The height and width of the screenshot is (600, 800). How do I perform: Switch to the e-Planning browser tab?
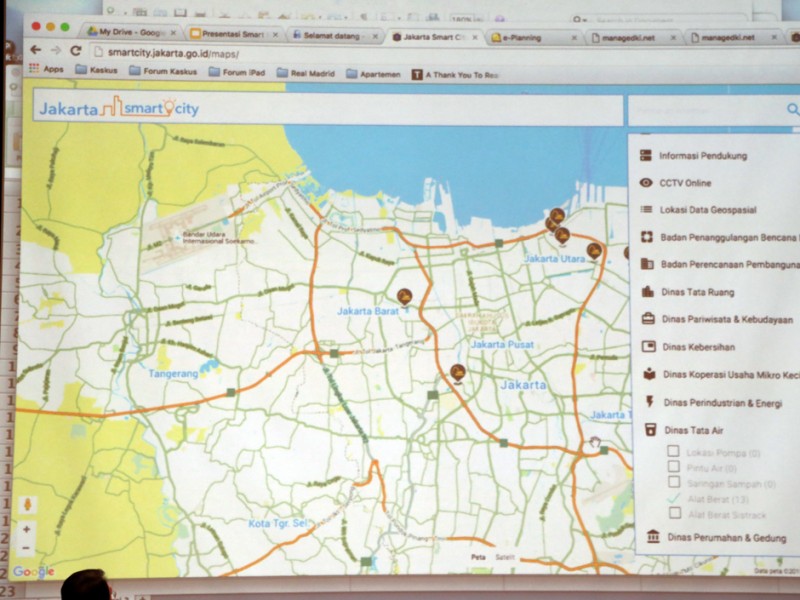click(534, 37)
